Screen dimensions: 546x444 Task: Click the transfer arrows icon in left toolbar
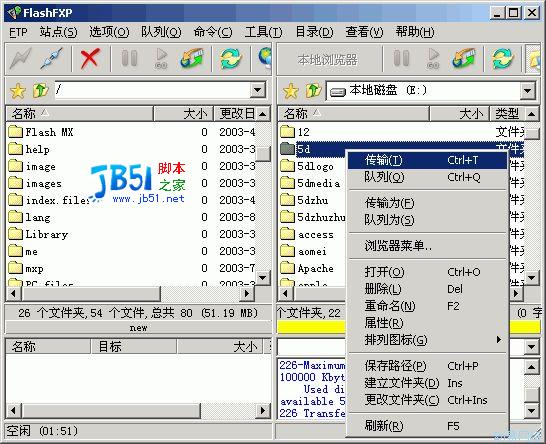[x=192, y=58]
